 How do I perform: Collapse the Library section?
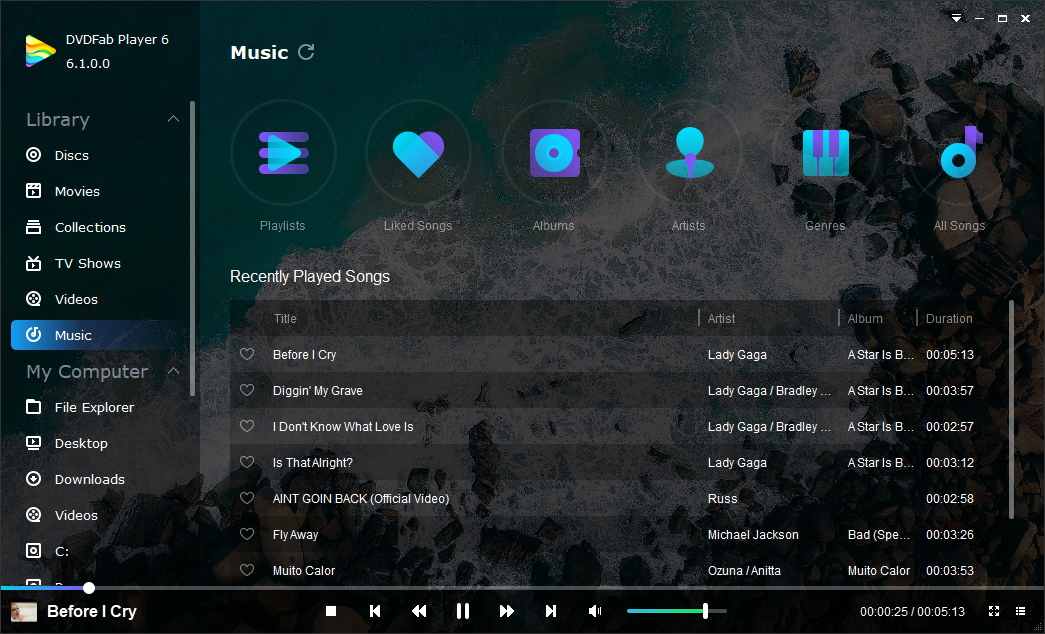click(x=173, y=119)
